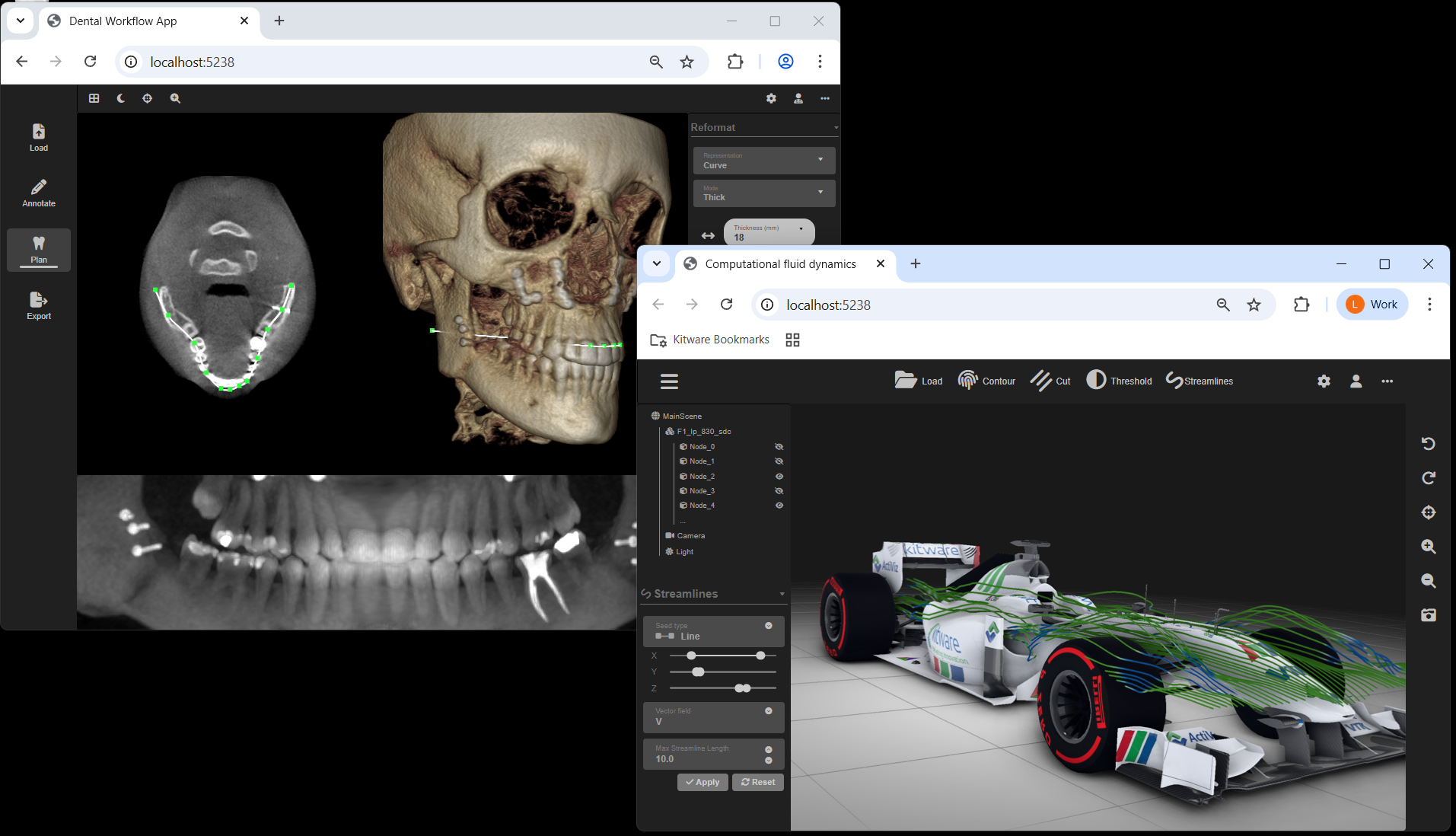Select MainScene in scene tree
Screen dimensions: 1456x836
[x=676, y=416]
